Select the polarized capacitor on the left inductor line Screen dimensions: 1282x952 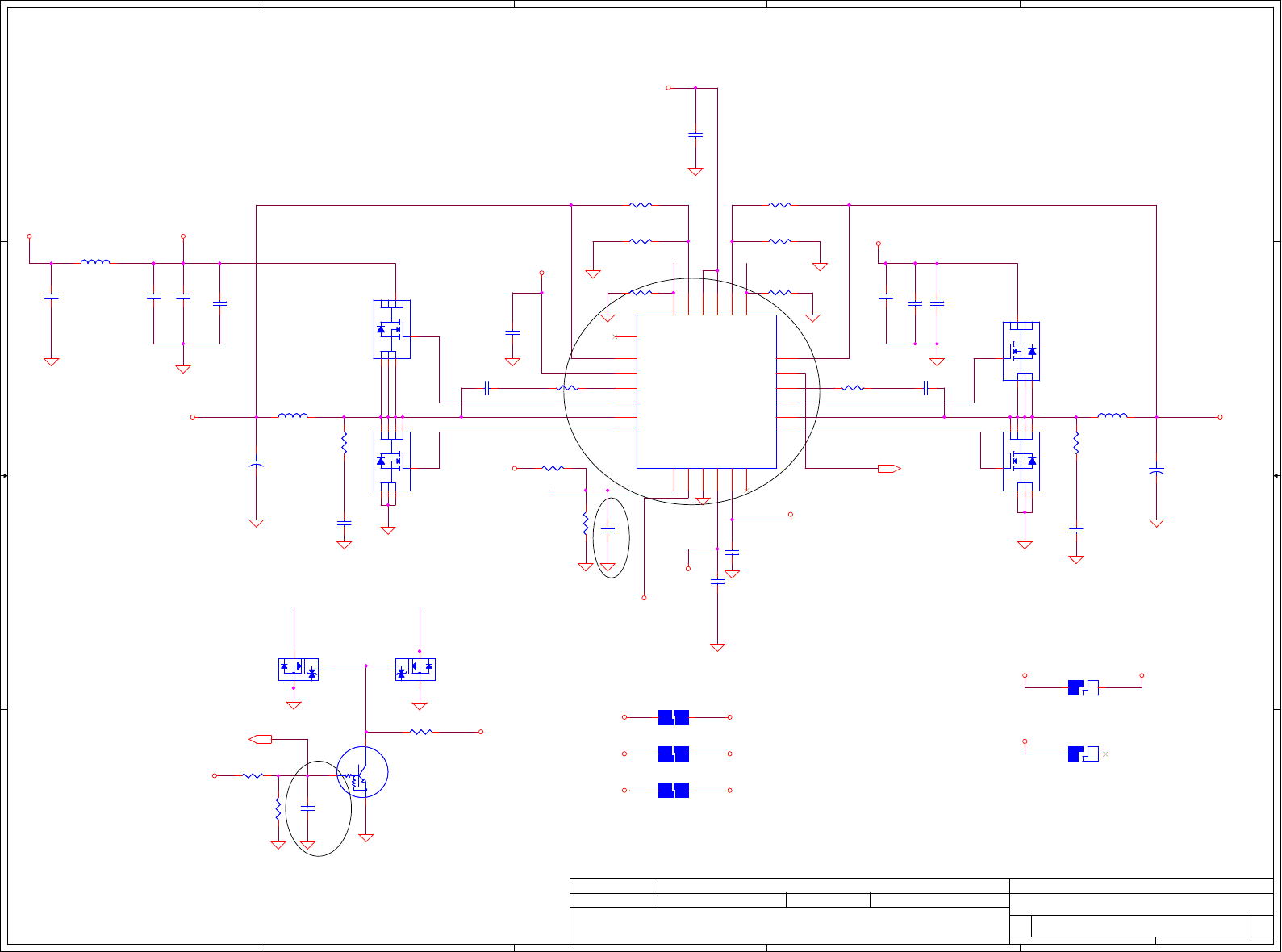point(257,464)
